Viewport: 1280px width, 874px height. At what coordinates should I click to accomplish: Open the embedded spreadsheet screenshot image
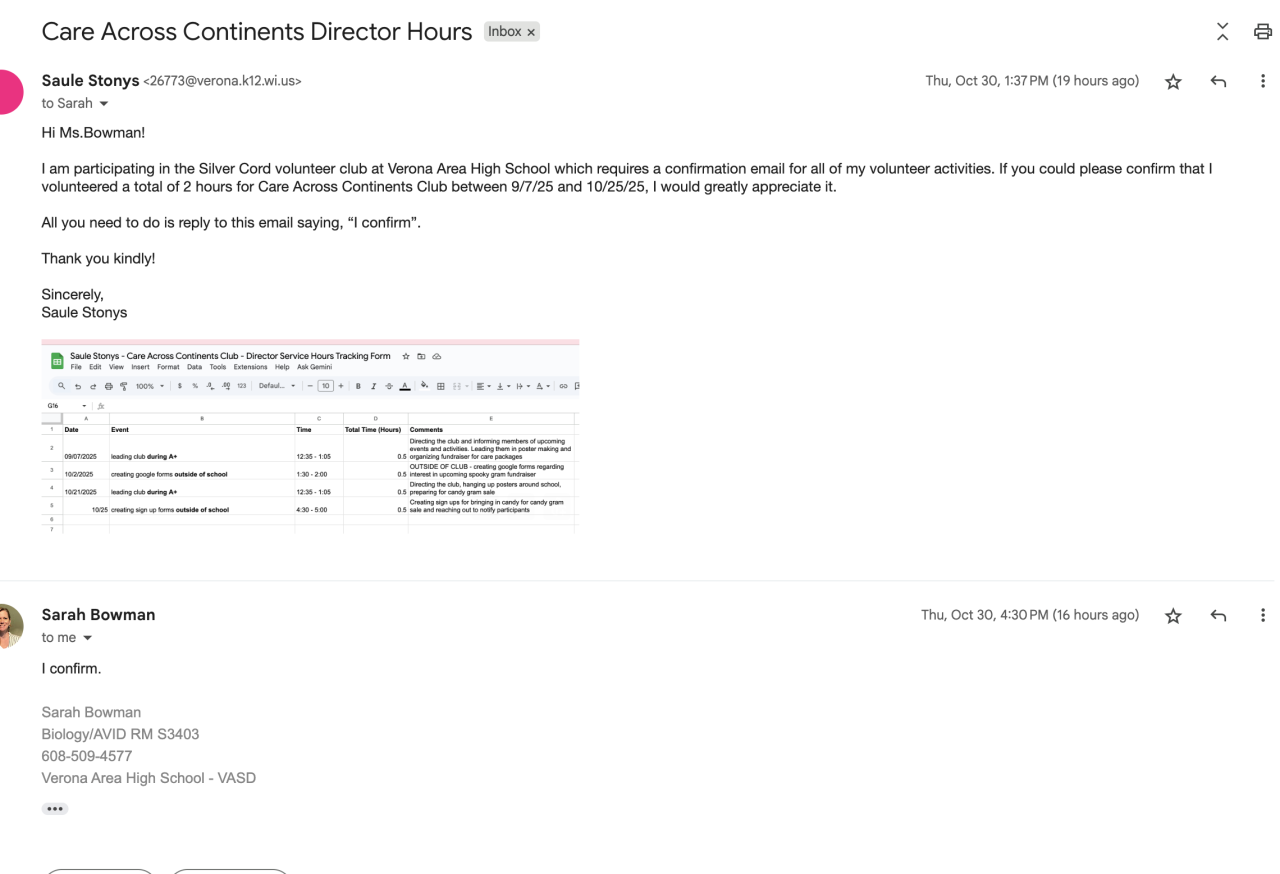point(310,438)
